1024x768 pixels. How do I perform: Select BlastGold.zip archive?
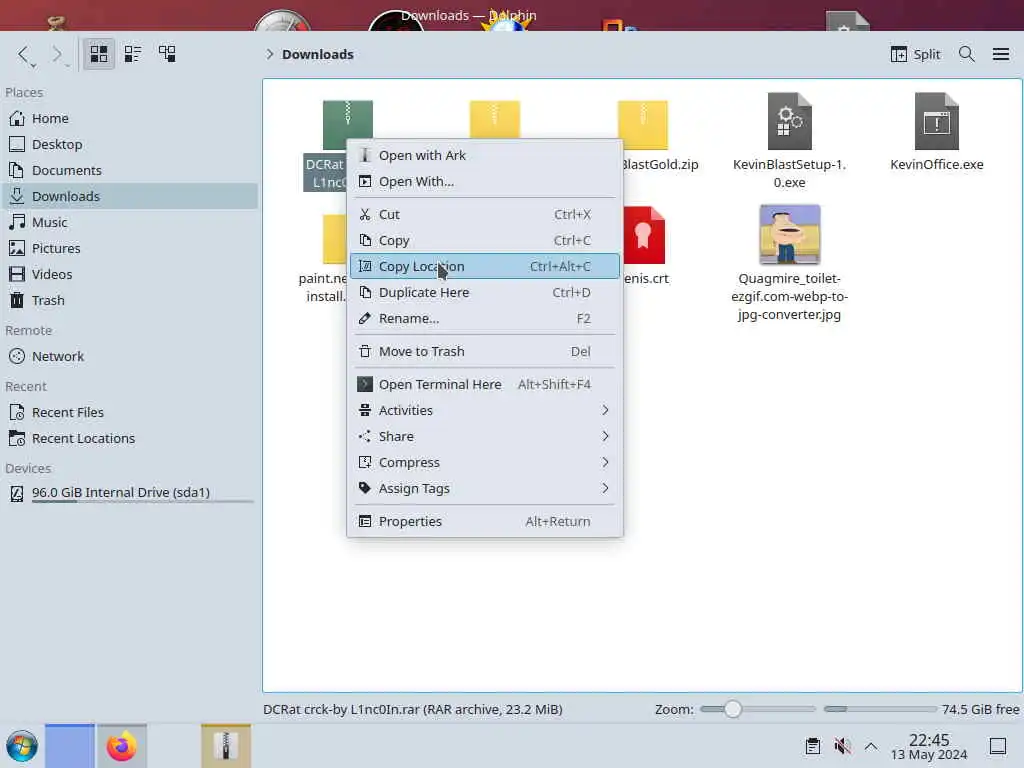click(643, 125)
